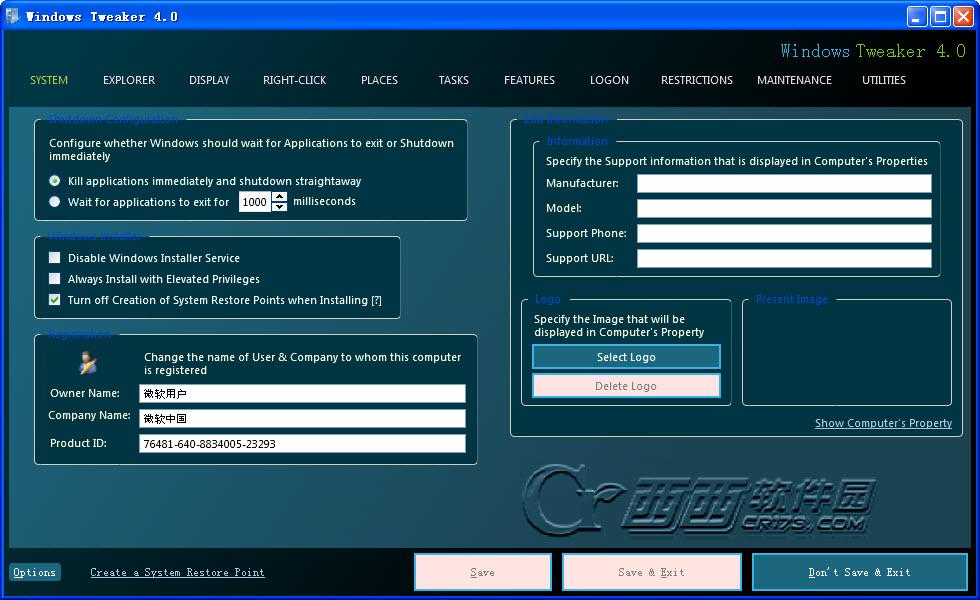This screenshot has width=980, height=600.
Task: Click the Company Name input field
Action: click(302, 418)
